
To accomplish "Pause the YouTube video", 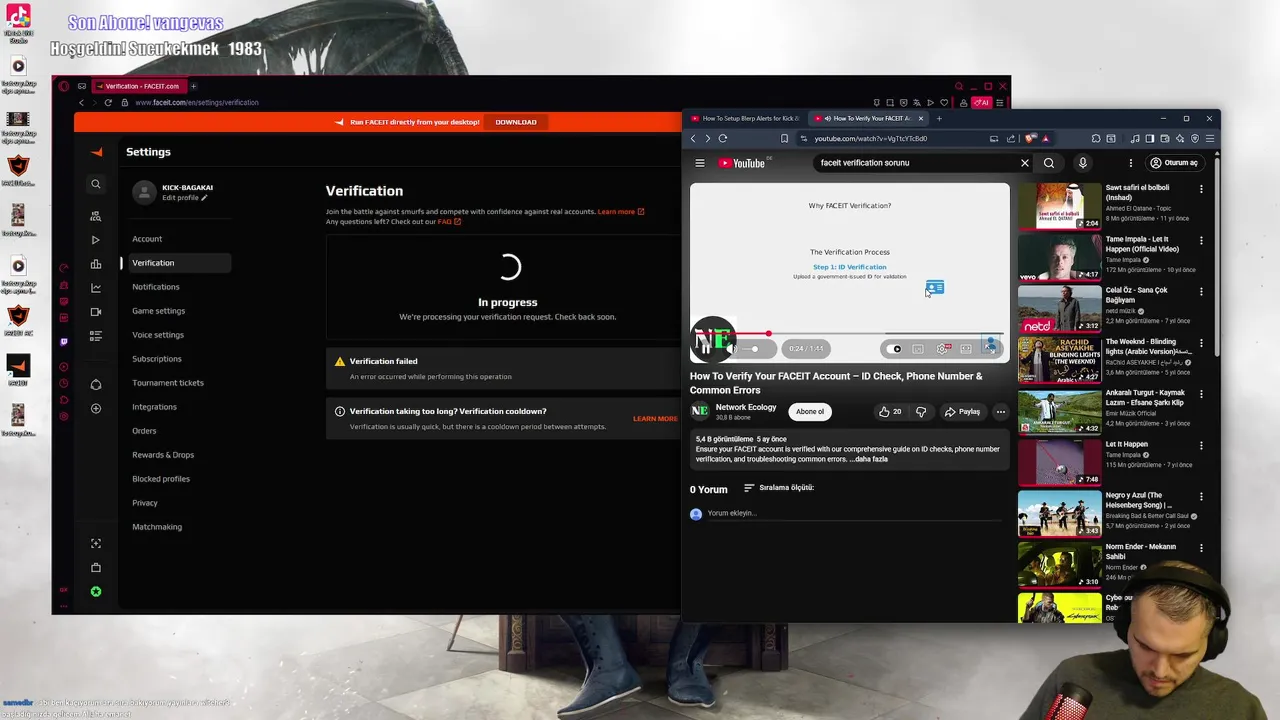I will click(706, 348).
